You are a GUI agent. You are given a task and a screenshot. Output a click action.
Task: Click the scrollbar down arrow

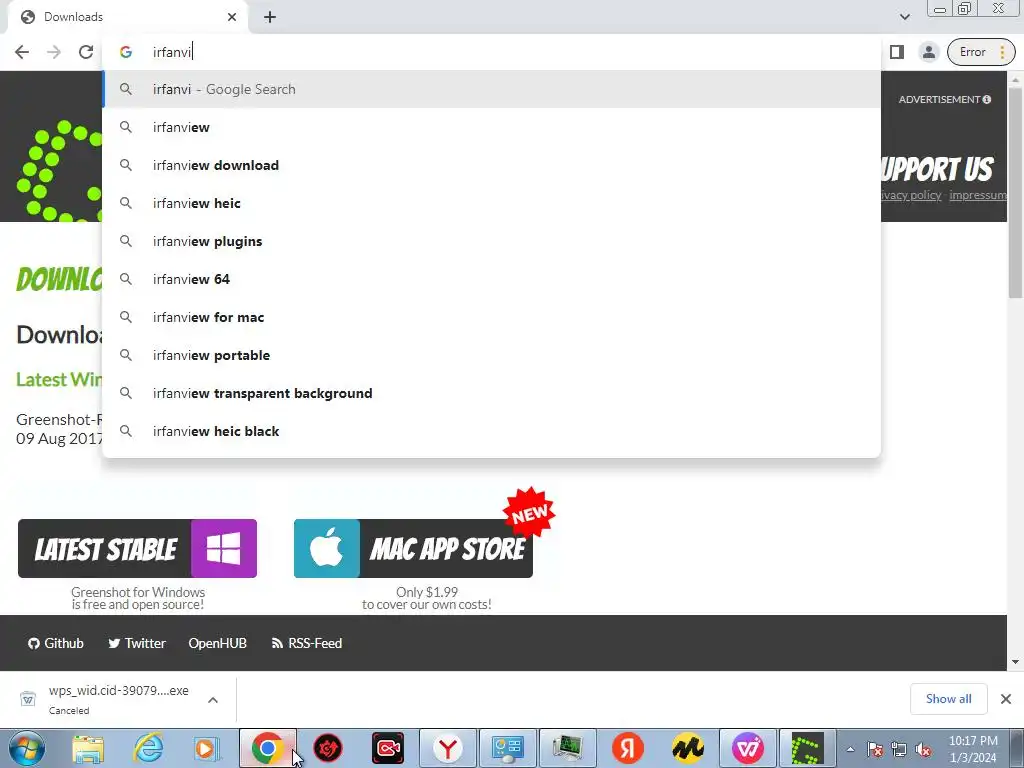pyautogui.click(x=1016, y=662)
